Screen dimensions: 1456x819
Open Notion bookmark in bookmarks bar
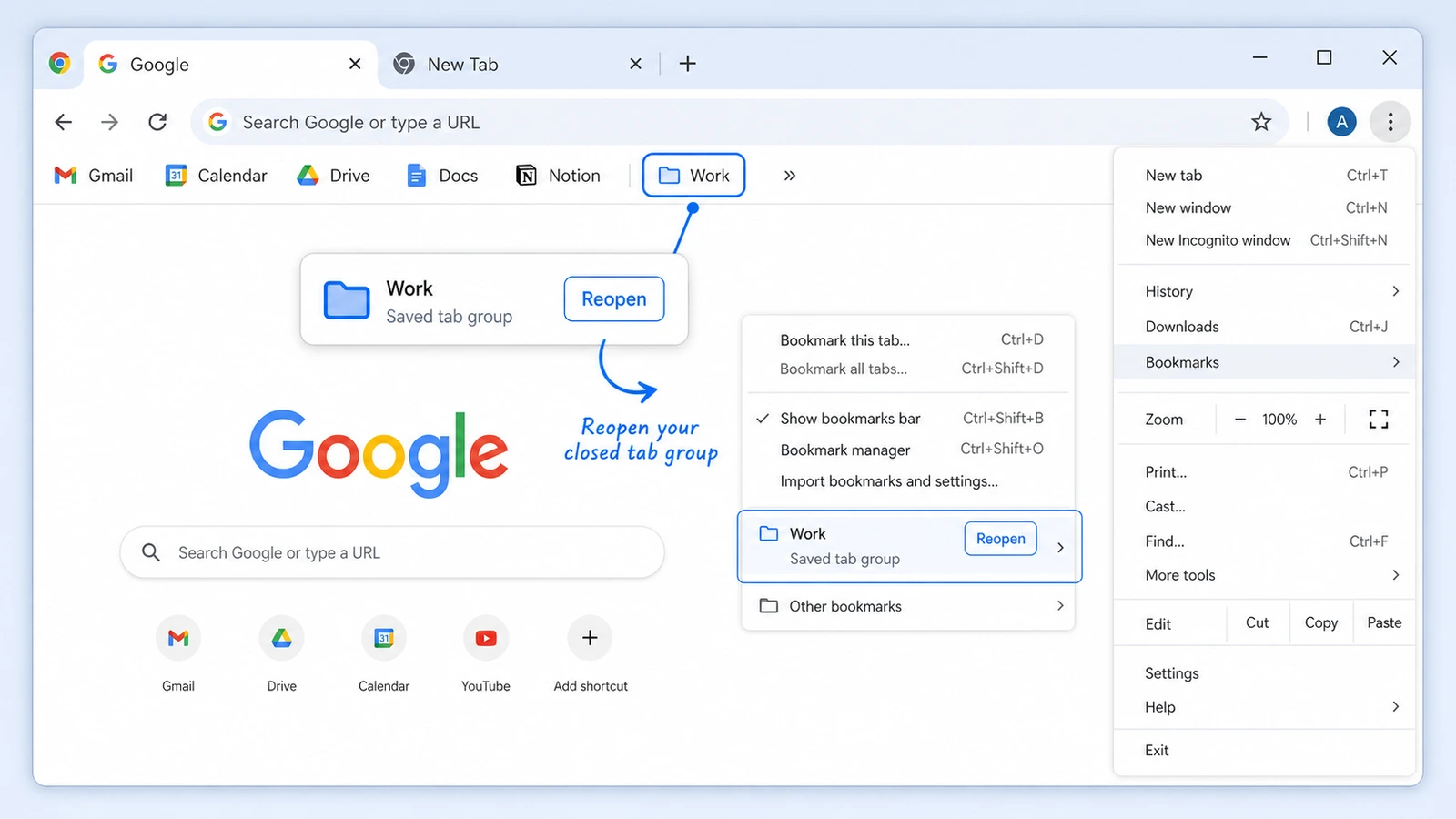tap(558, 176)
